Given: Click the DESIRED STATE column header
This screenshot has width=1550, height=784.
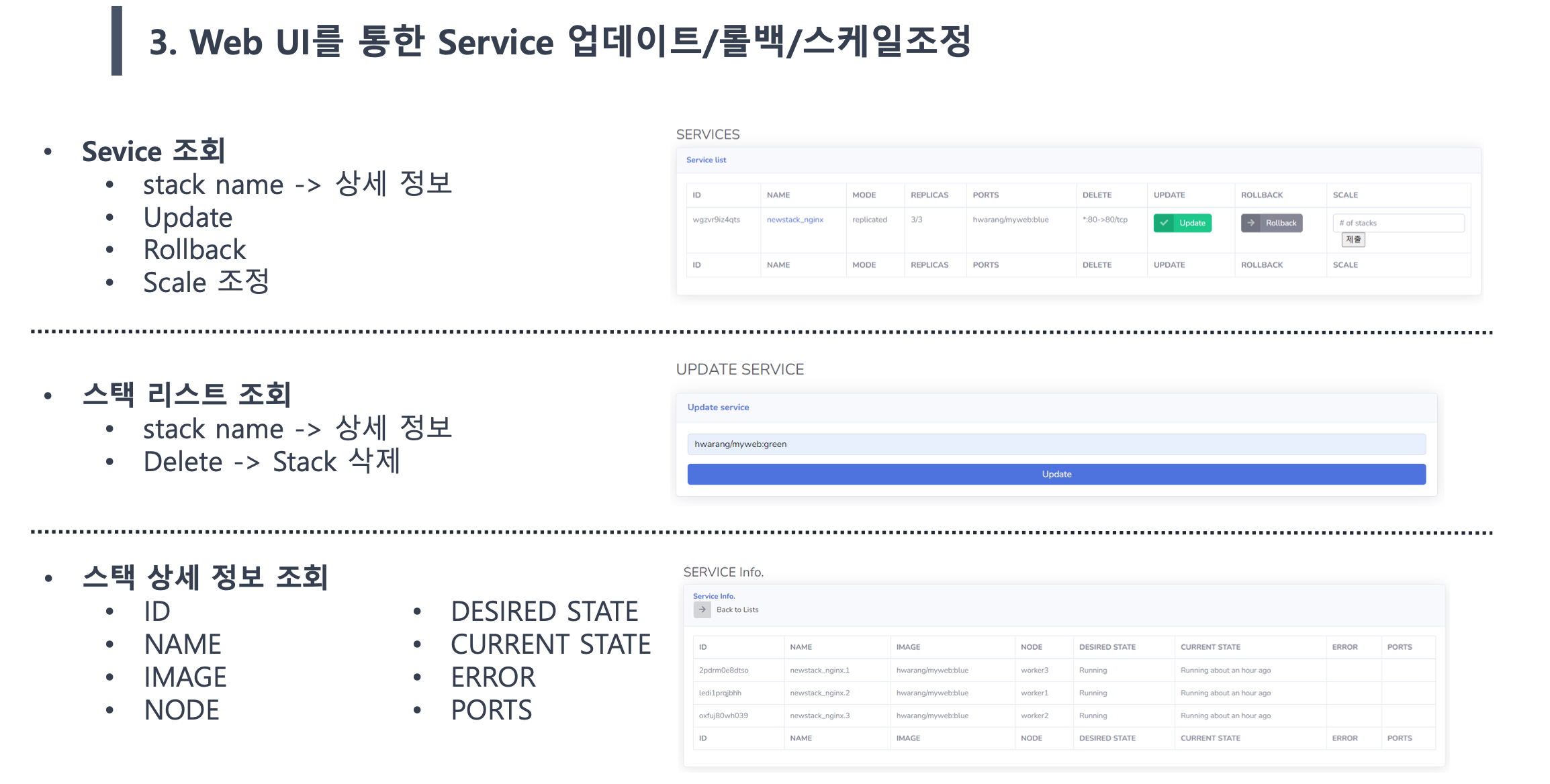Looking at the screenshot, I should [x=1107, y=647].
